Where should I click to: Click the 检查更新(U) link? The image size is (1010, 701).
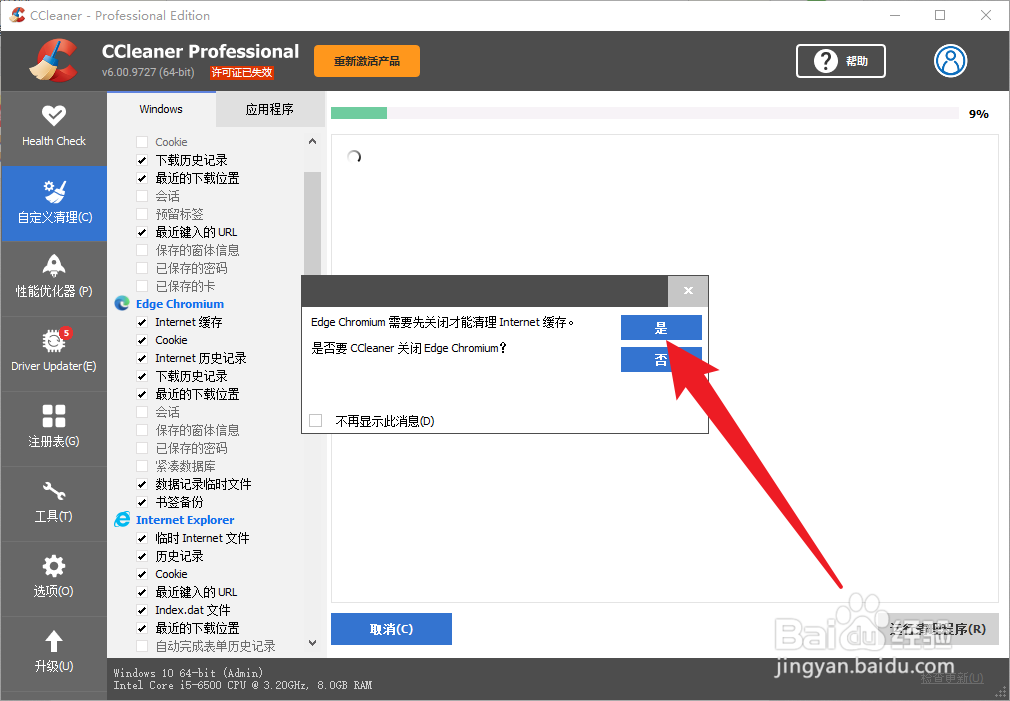click(x=951, y=678)
